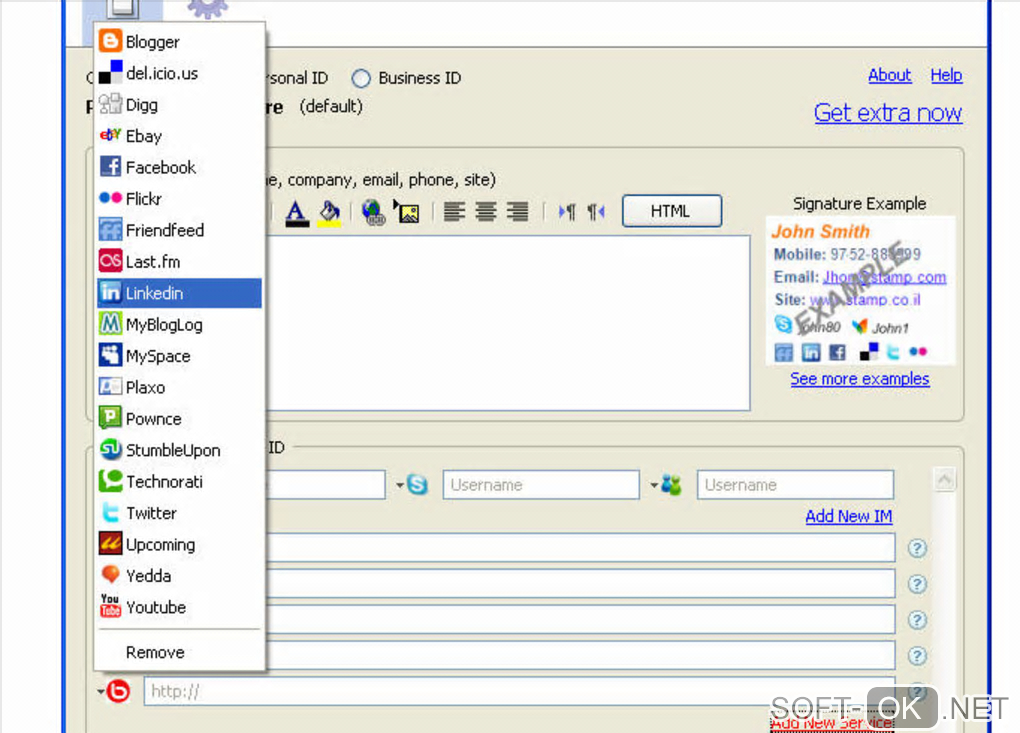Click inside the signature text editor
Image resolution: width=1020 pixels, height=733 pixels.
coord(507,323)
